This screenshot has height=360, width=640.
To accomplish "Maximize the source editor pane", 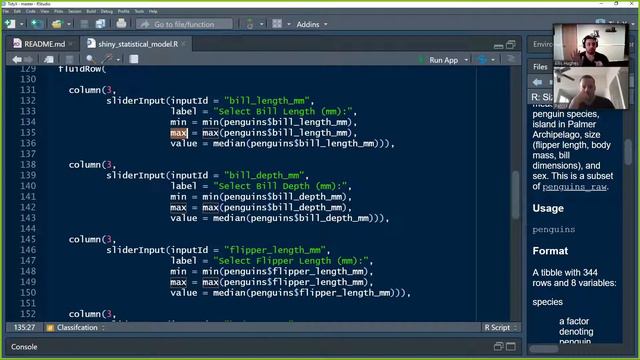I will point(511,44).
